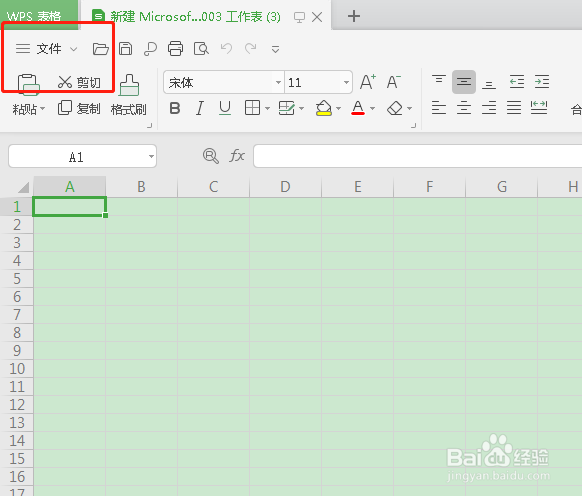Decrease font size with A- icon
Viewport: 582px width, 496px height.
(x=393, y=82)
